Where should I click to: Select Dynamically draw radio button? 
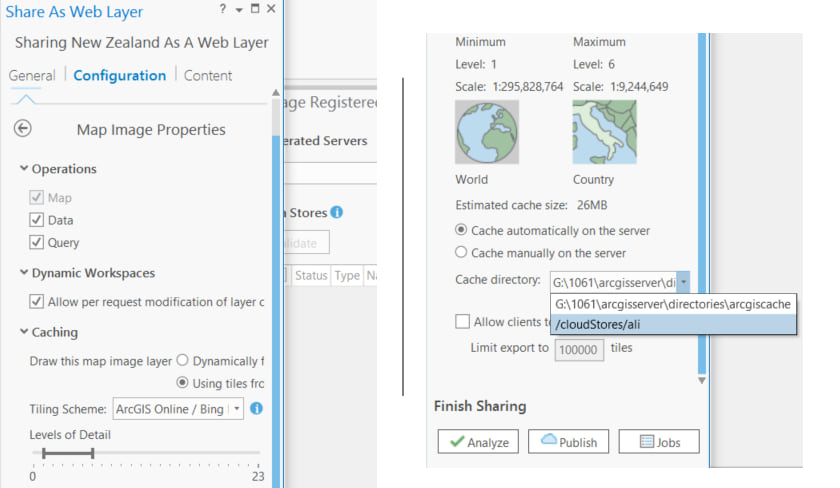pos(182,360)
